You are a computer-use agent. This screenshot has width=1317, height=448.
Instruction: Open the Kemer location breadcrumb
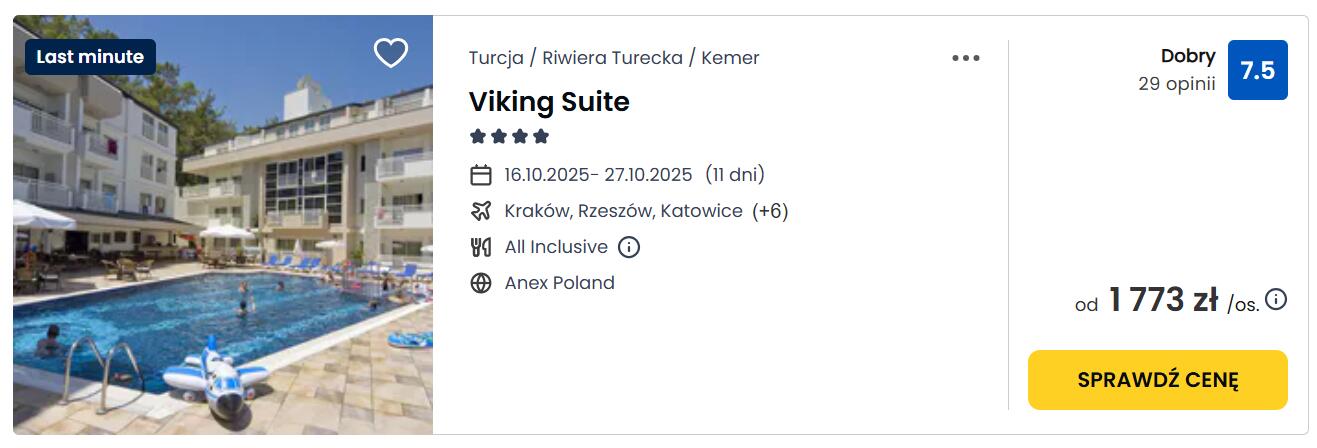(730, 58)
